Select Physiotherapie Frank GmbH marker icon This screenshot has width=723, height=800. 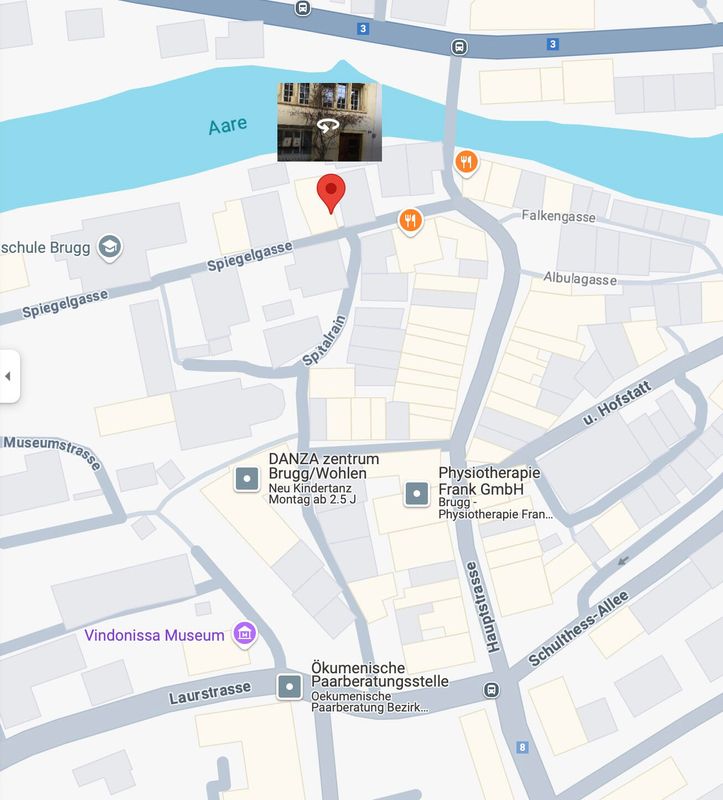click(417, 494)
